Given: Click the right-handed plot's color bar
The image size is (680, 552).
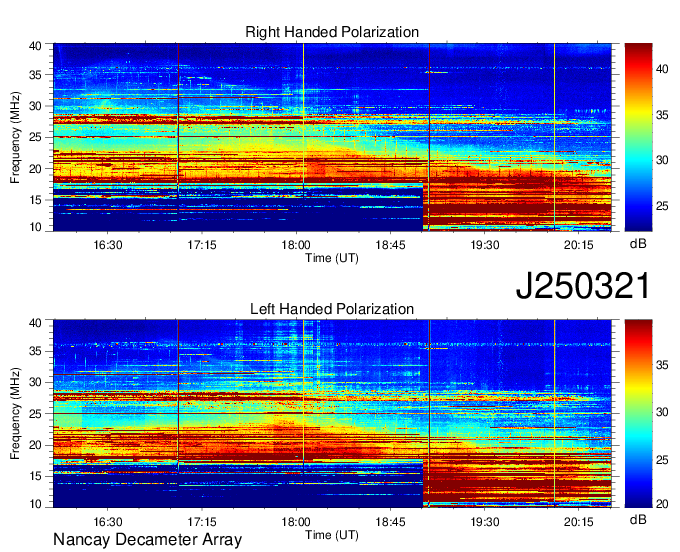Looking at the screenshot, I should 638,137.
